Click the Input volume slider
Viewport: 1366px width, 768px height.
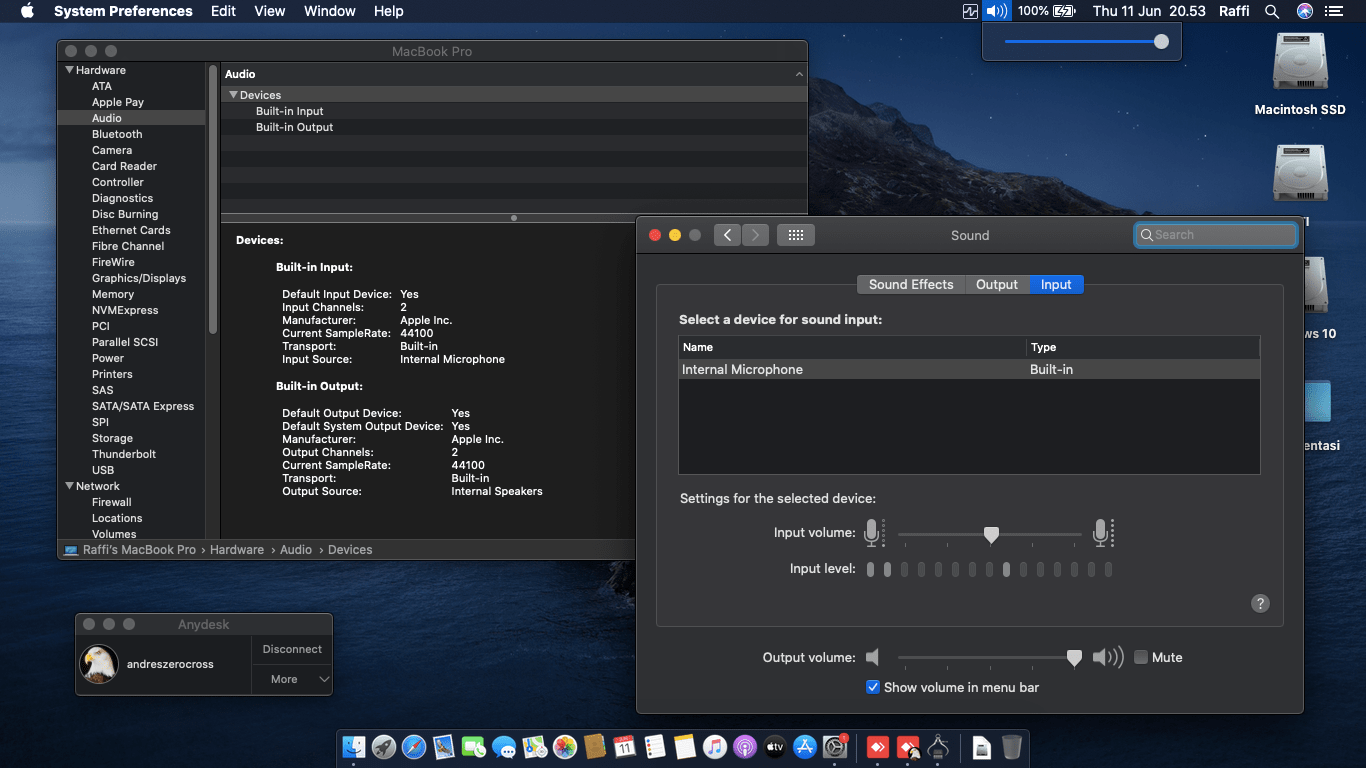[x=990, y=535]
